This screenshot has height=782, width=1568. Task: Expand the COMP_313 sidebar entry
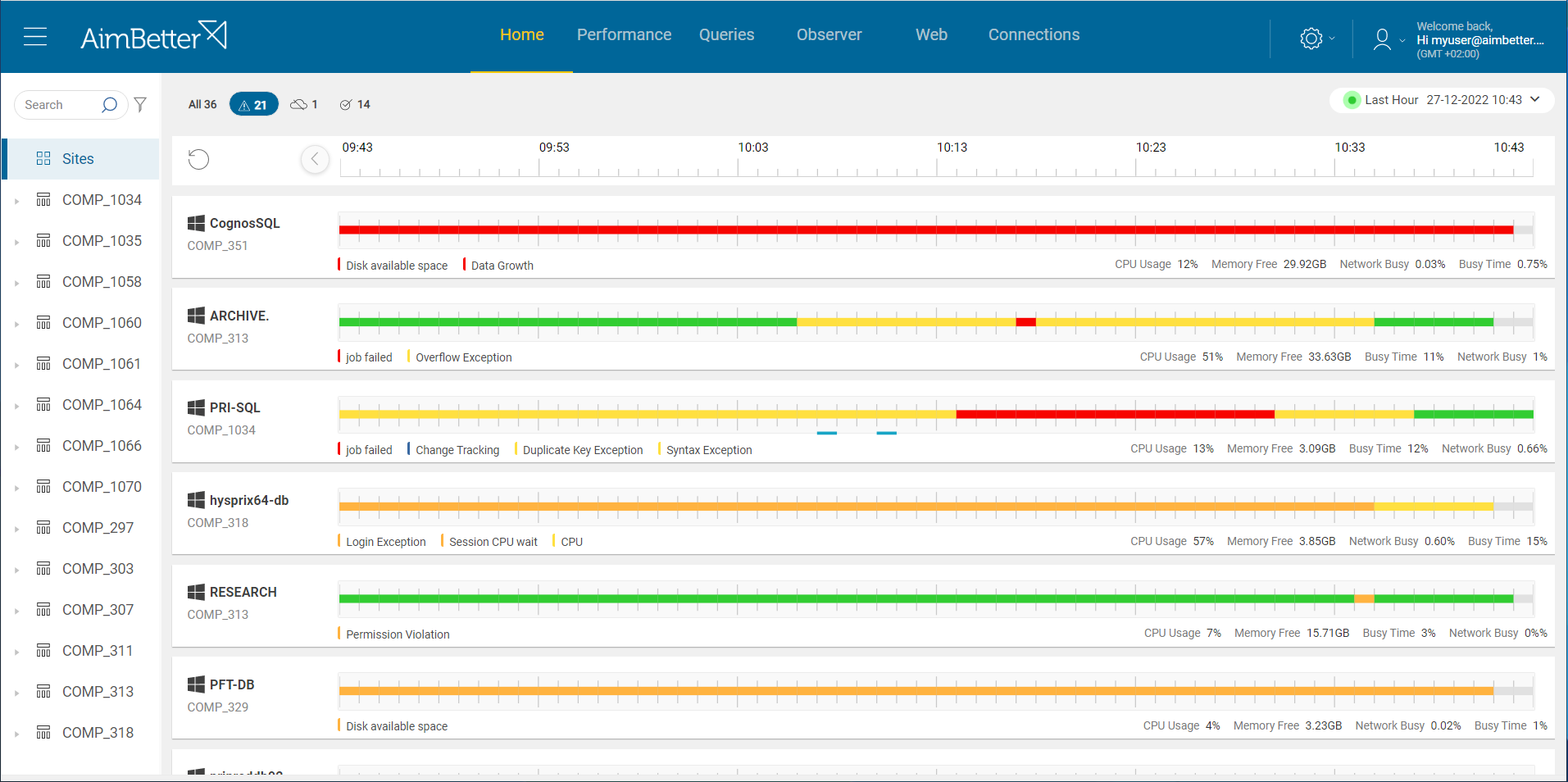(x=17, y=691)
